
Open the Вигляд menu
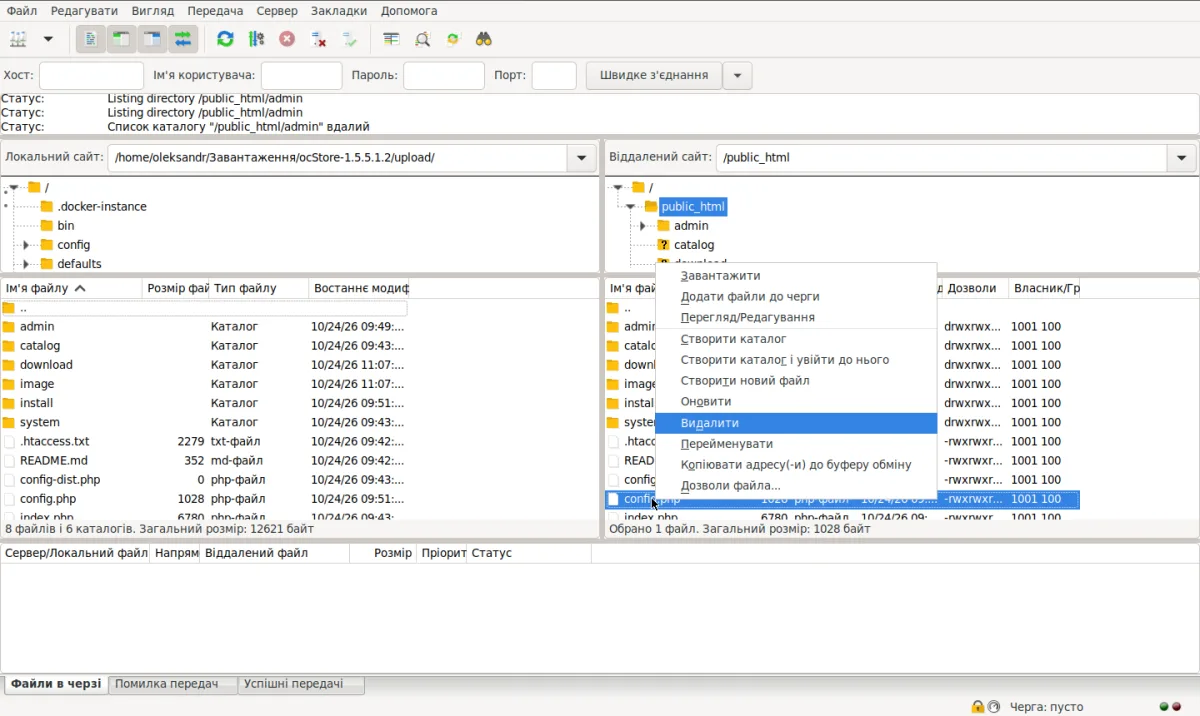point(153,10)
